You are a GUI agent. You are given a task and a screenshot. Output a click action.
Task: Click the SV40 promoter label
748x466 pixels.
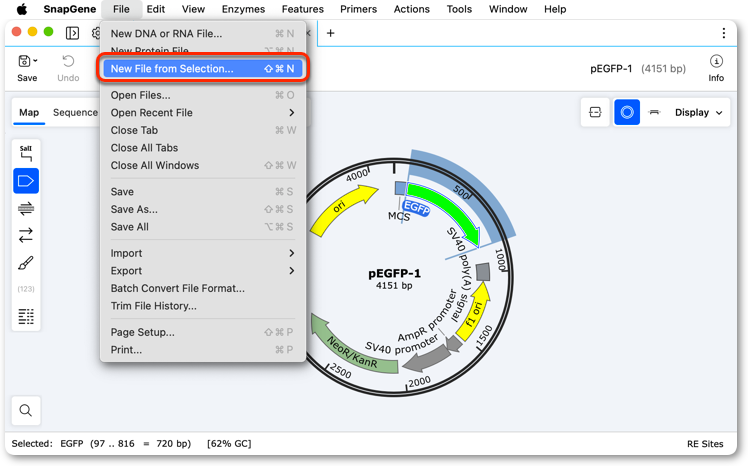401,344
